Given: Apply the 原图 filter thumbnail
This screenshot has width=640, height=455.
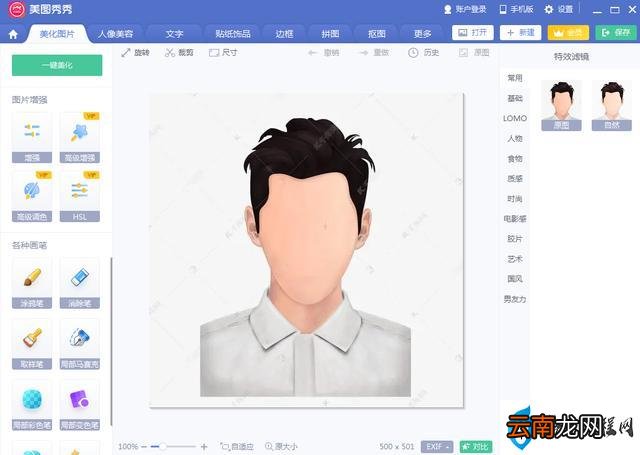Looking at the screenshot, I should click(561, 105).
